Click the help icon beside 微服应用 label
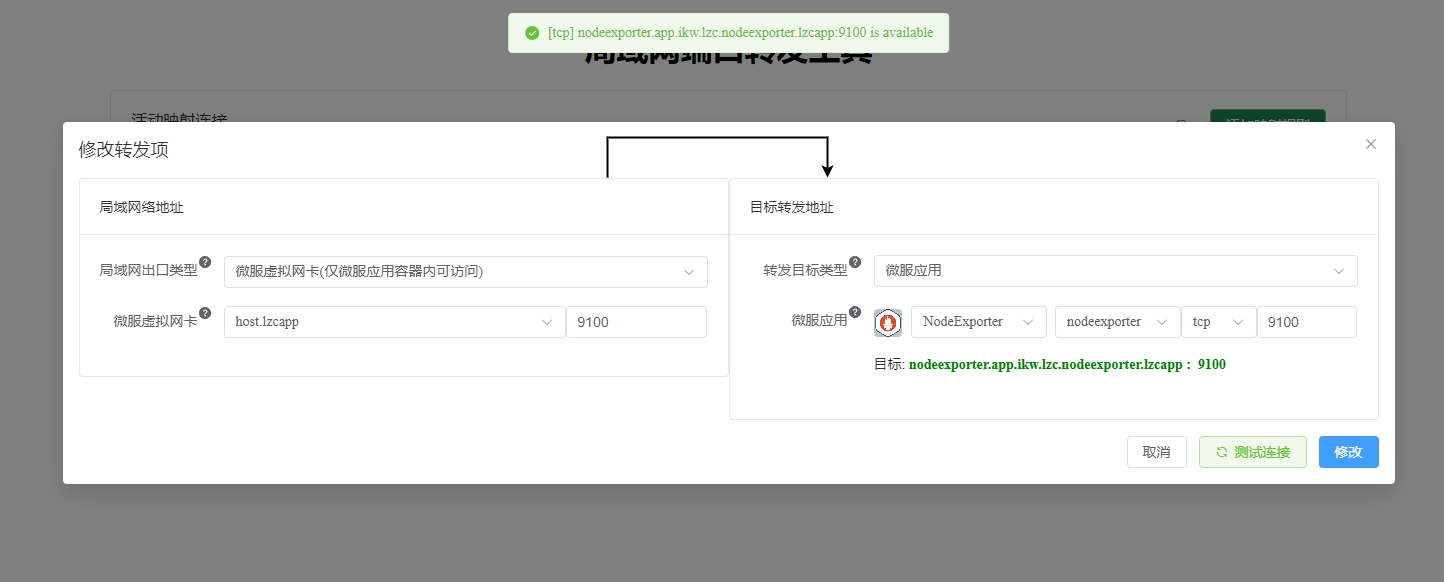The width and height of the screenshot is (1444, 582). point(855,312)
